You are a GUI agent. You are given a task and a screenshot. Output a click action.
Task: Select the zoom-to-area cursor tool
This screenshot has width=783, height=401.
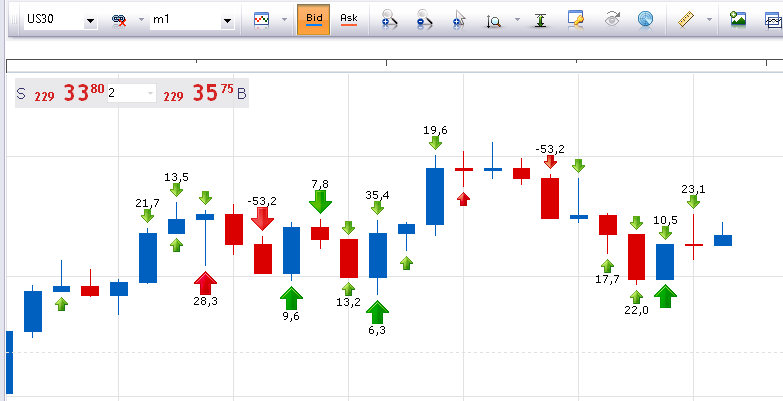tap(458, 19)
